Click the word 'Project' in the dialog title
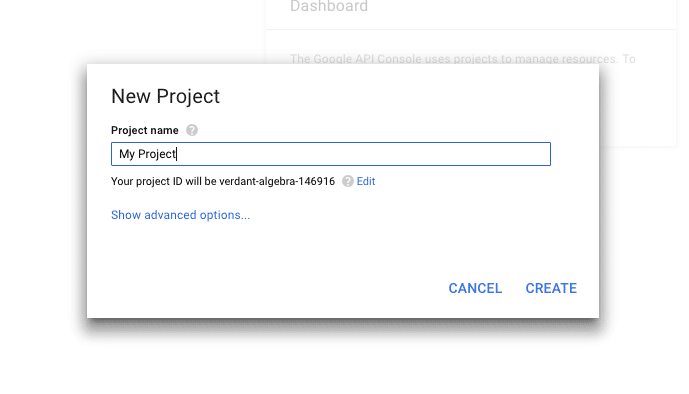 click(x=188, y=96)
